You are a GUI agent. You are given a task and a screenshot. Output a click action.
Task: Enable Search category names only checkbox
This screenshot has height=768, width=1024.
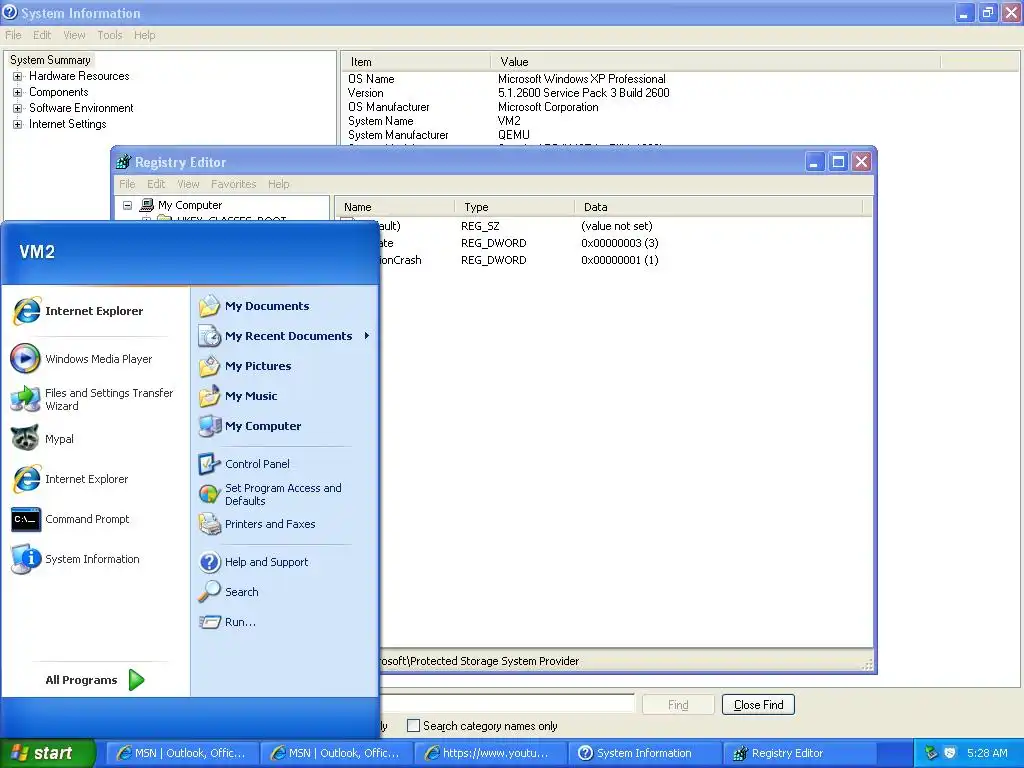[413, 726]
